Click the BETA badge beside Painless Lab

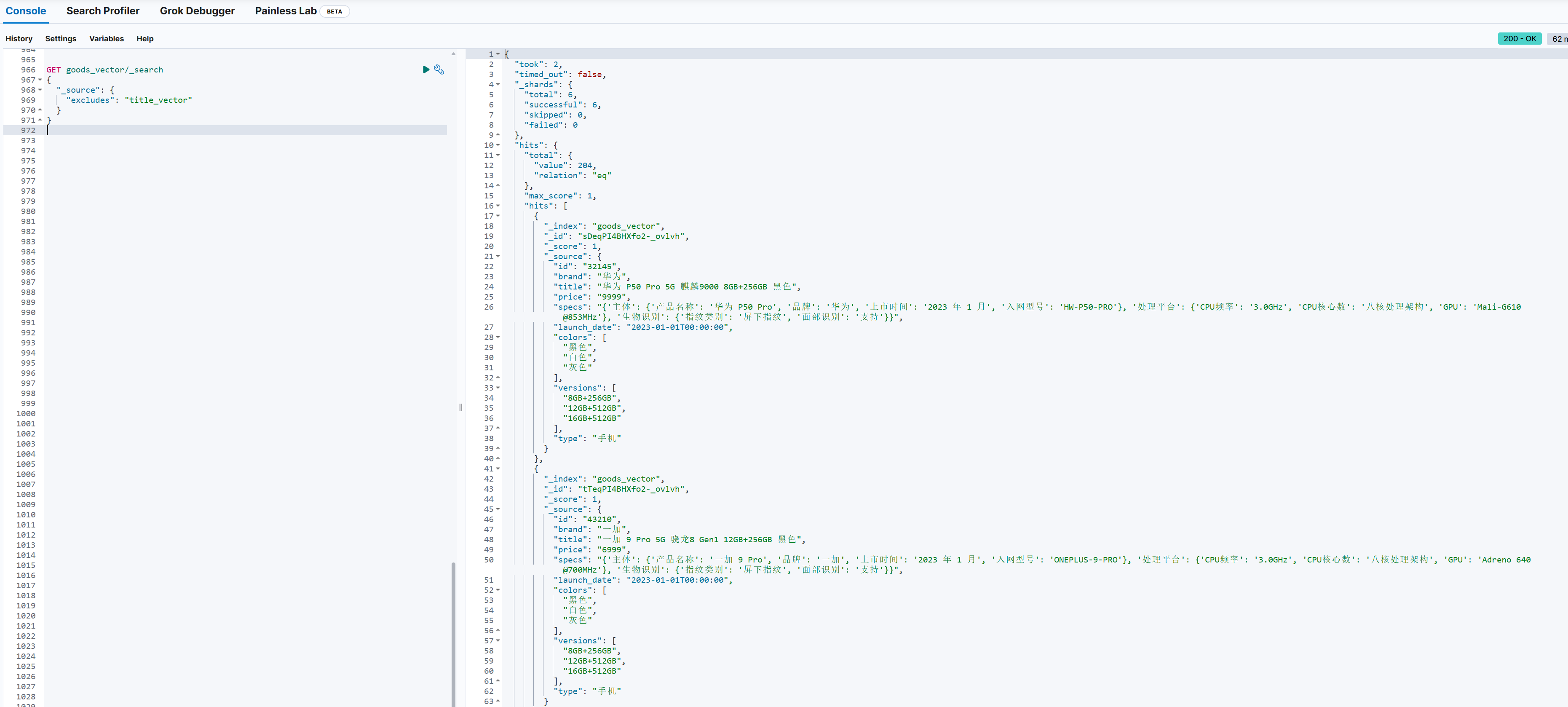pyautogui.click(x=334, y=11)
